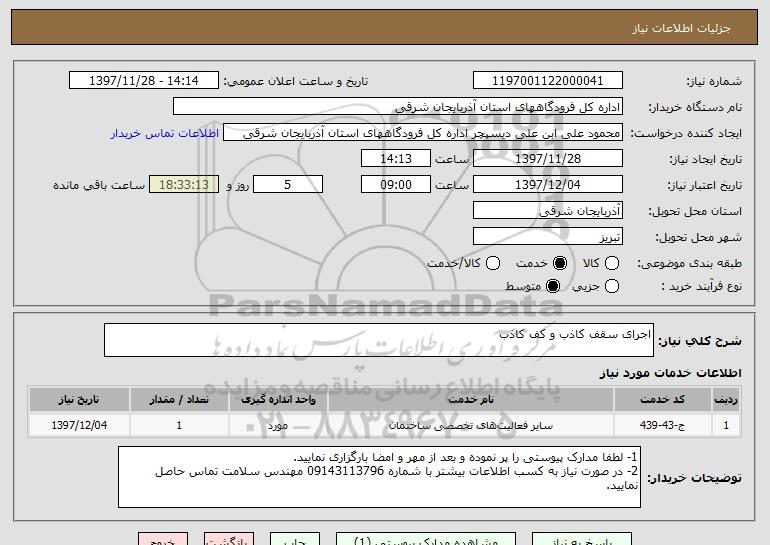The image size is (770, 545).
Task: Click the request creator name field
Action: [x=423, y=133]
